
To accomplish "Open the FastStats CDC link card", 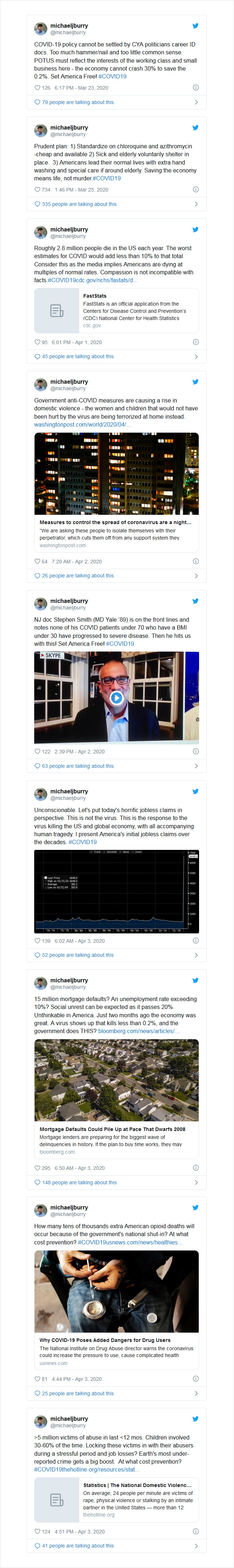I will 116,311.
